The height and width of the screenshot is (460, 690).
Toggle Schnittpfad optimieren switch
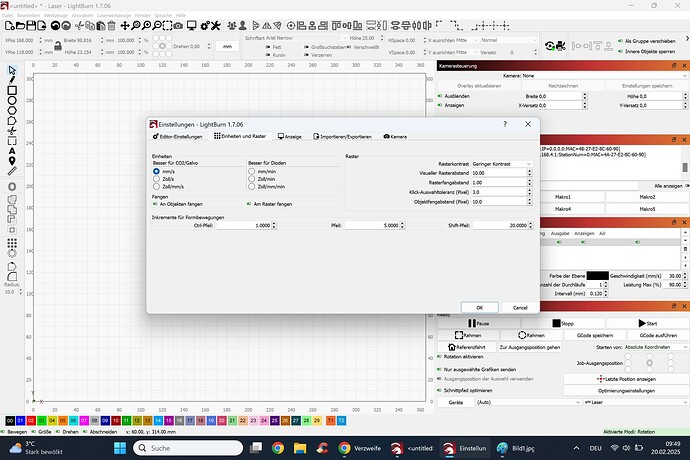(440, 390)
